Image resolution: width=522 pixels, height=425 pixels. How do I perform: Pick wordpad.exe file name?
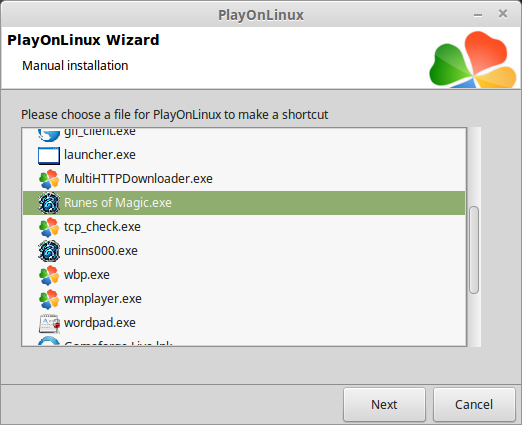[x=100, y=323]
